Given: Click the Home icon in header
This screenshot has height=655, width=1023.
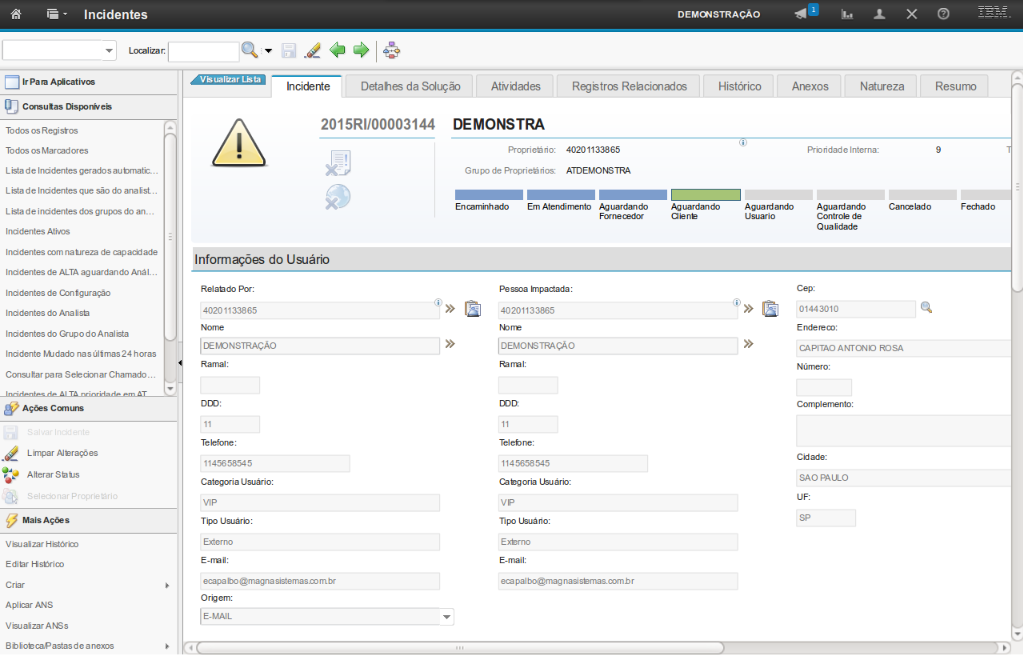Looking at the screenshot, I should (16, 14).
